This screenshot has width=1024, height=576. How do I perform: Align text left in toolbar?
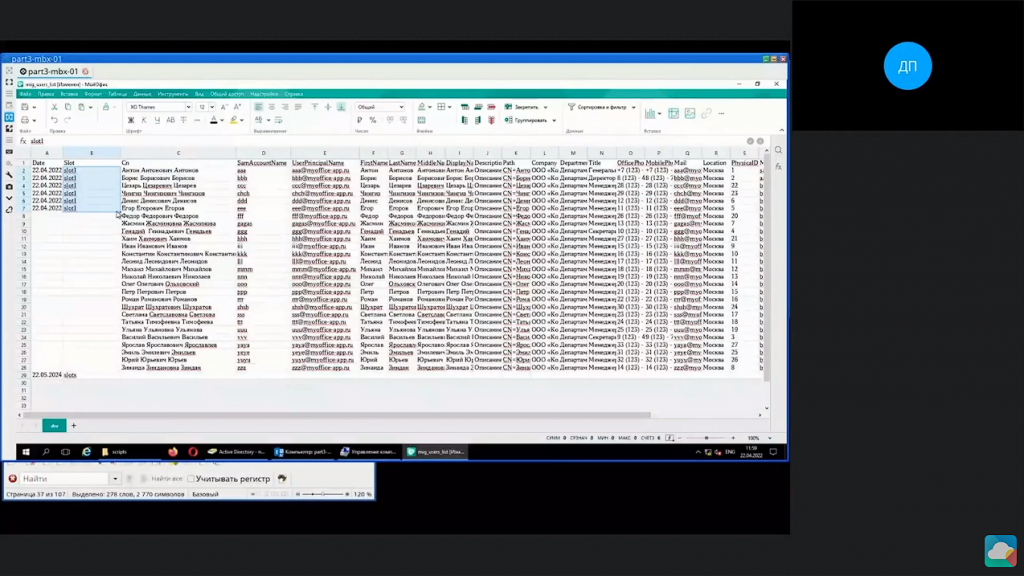coord(256,107)
